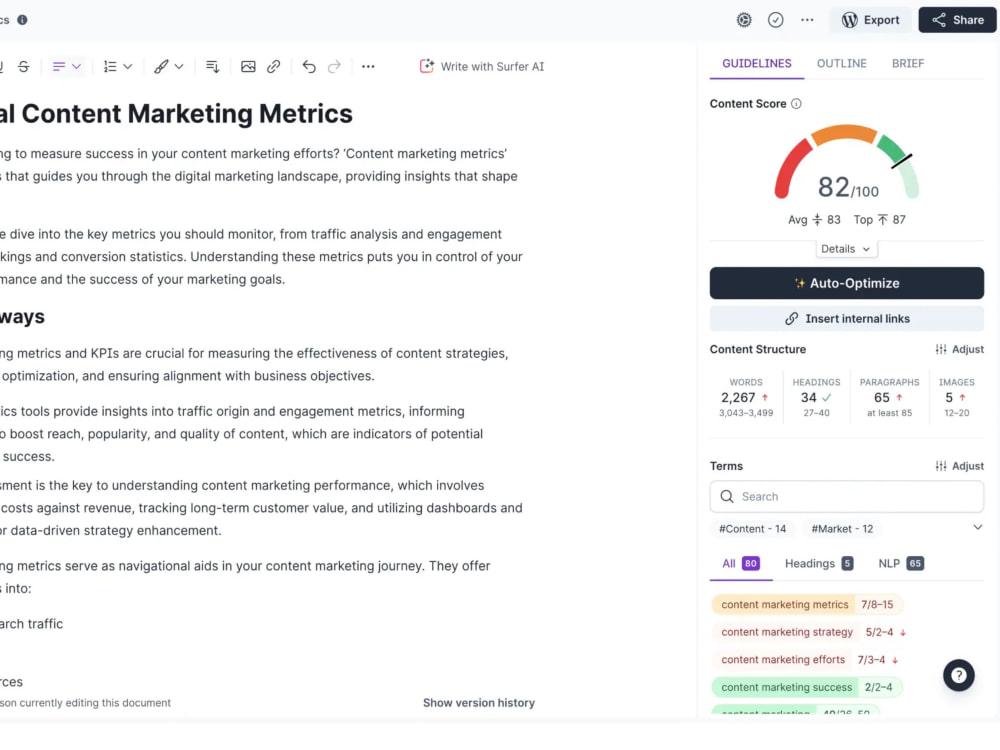Image resolution: width=1000 pixels, height=750 pixels.
Task: Select the NLP terms tab
Action: coord(901,564)
